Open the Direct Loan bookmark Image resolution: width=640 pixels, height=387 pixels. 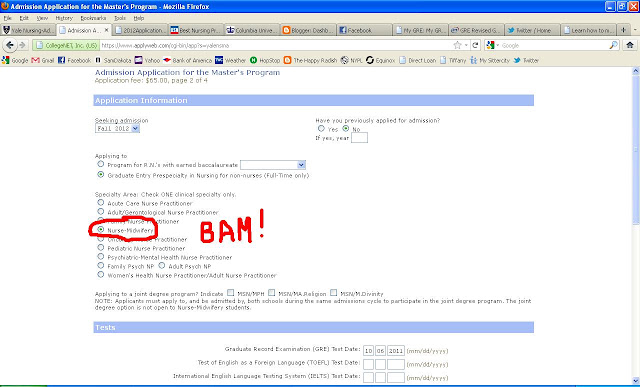[418, 60]
